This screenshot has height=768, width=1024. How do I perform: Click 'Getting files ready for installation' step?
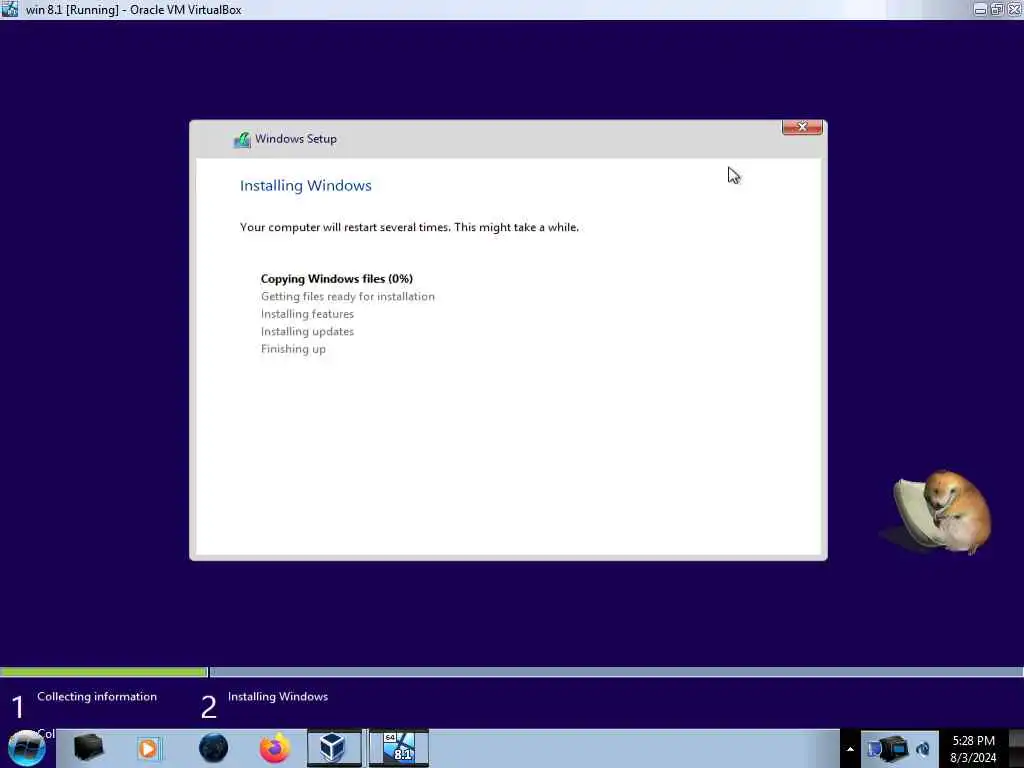click(347, 296)
